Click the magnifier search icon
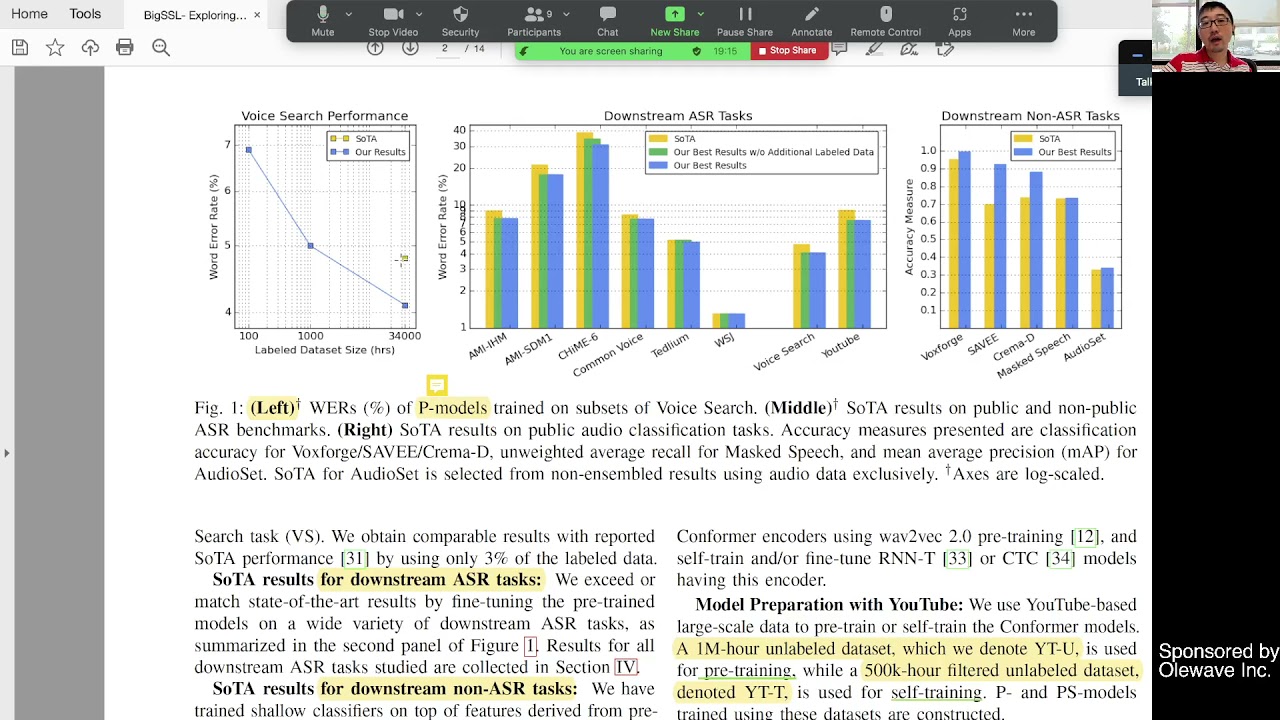Image resolution: width=1280 pixels, height=720 pixels. pos(161,47)
